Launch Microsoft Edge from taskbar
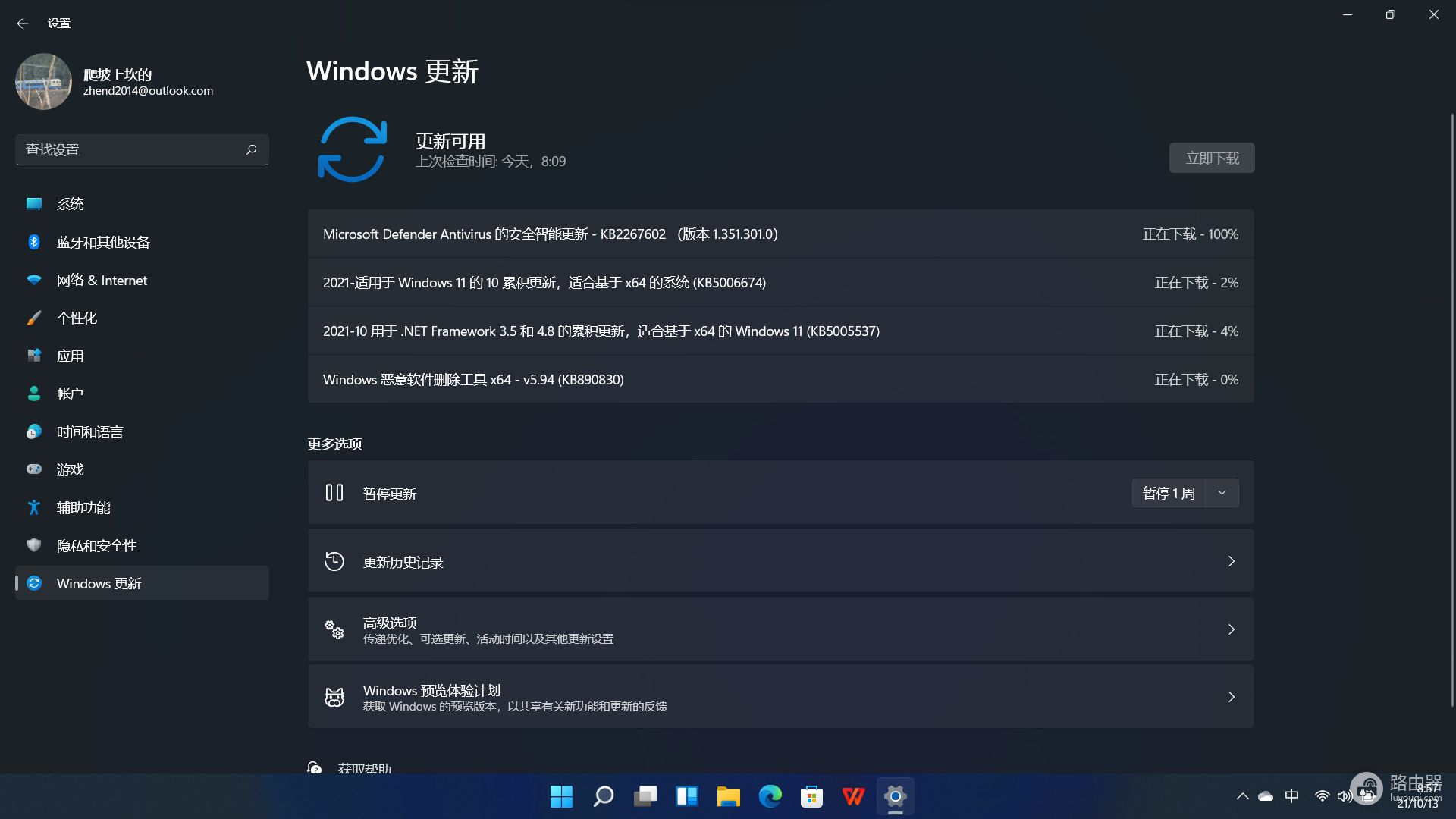Screen dimensions: 1456x819 point(770,796)
